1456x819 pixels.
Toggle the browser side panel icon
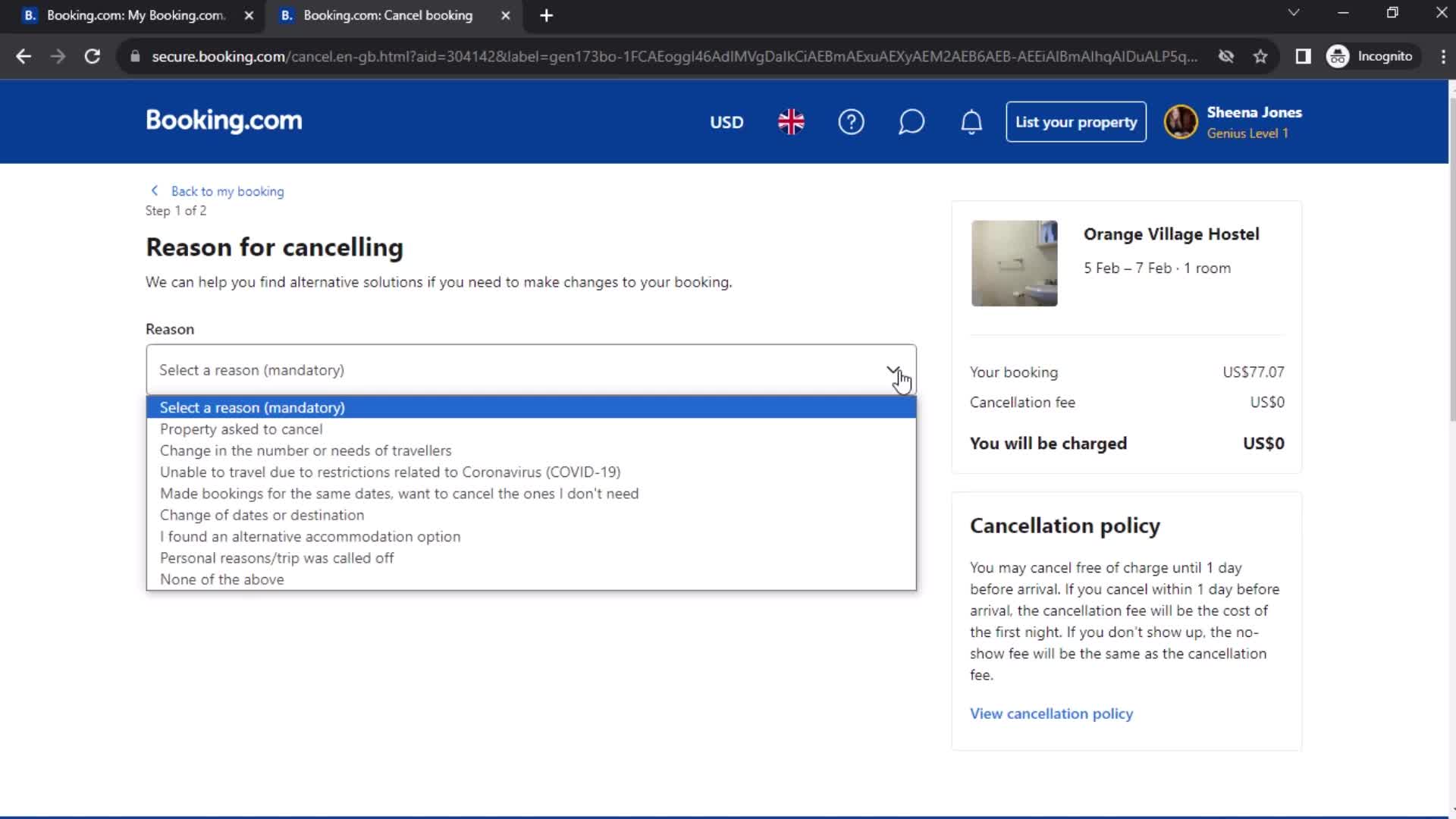click(1303, 56)
